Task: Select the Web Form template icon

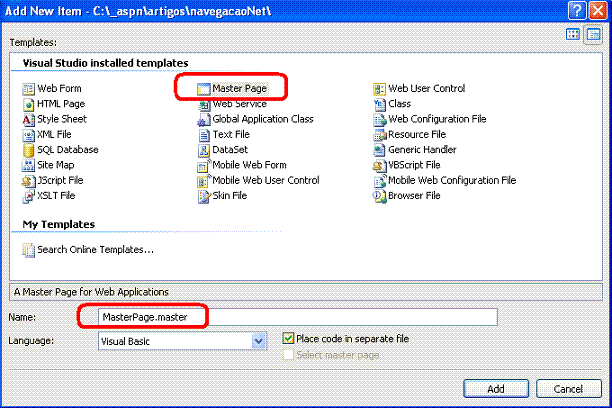Action: pyautogui.click(x=28, y=89)
